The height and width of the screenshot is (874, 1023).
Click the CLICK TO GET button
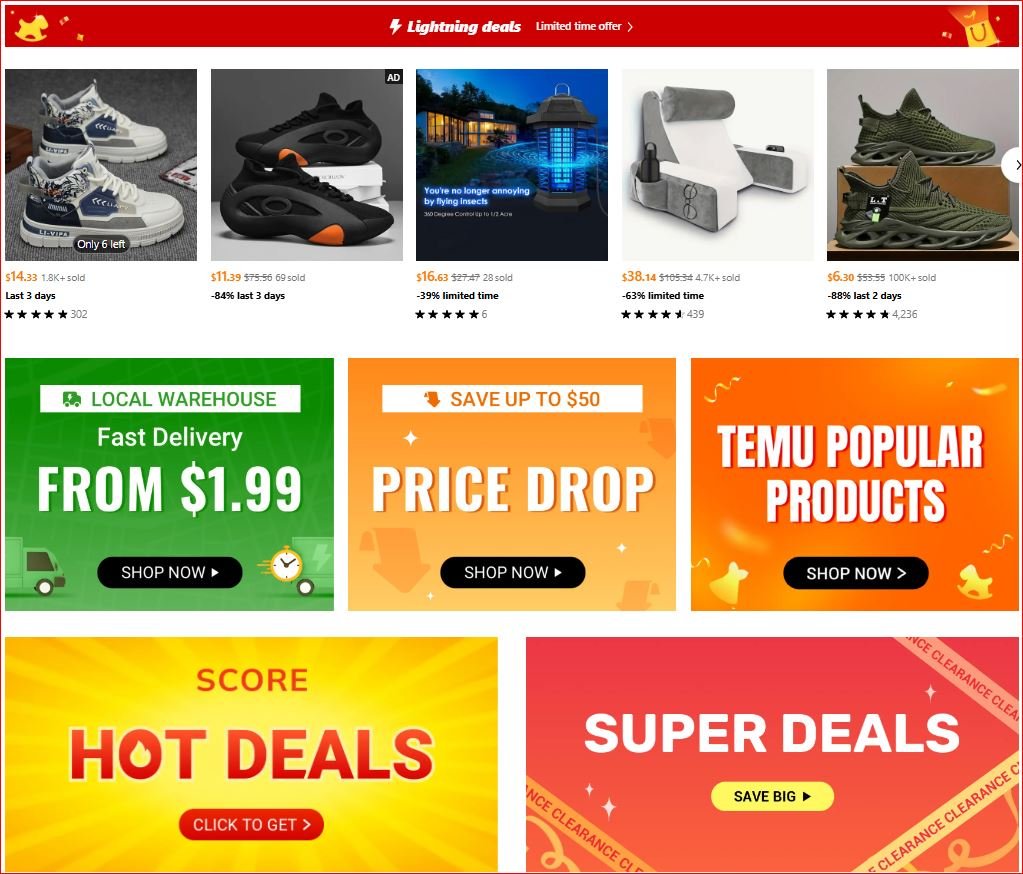[x=251, y=825]
